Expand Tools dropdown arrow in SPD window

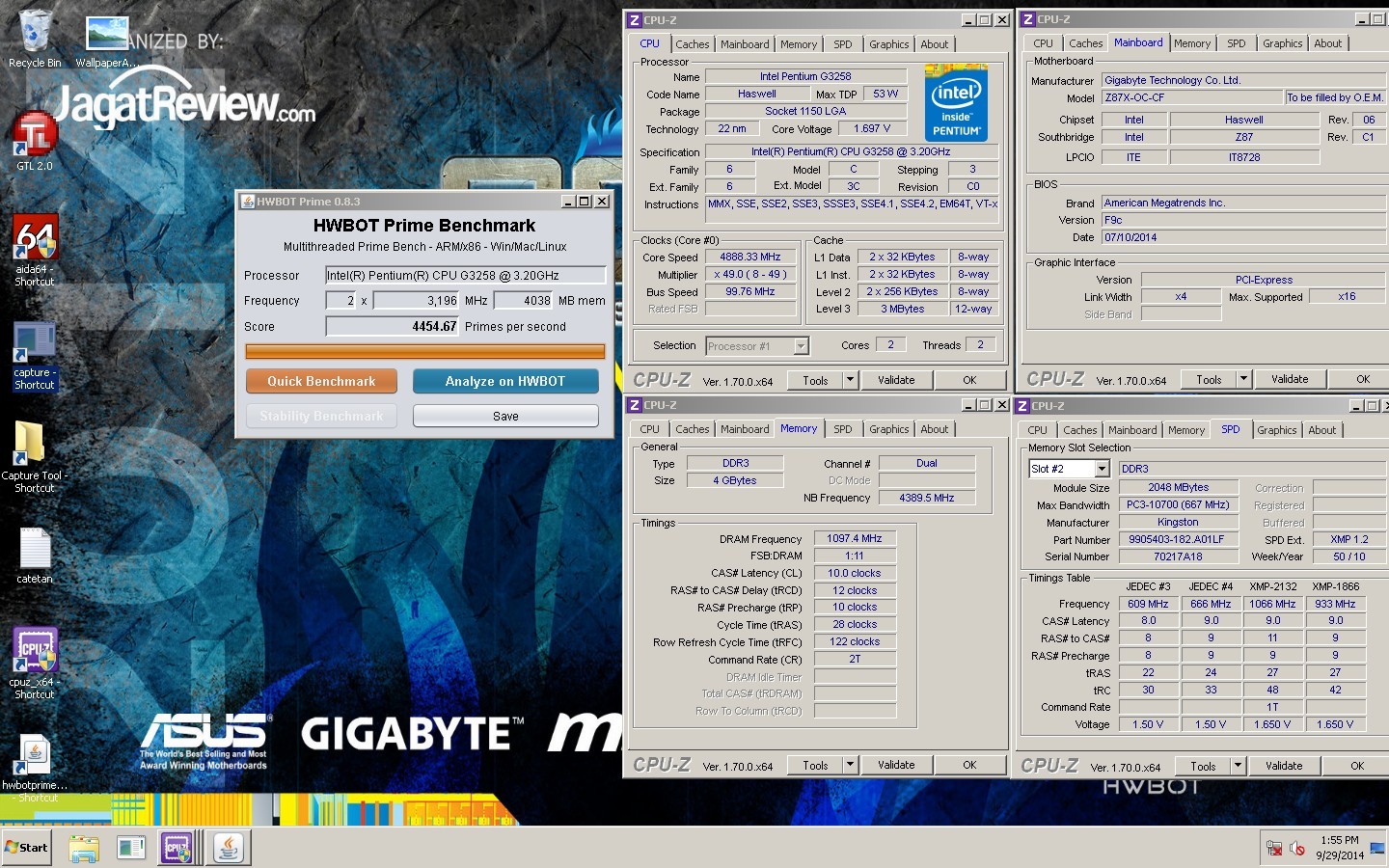1238,766
